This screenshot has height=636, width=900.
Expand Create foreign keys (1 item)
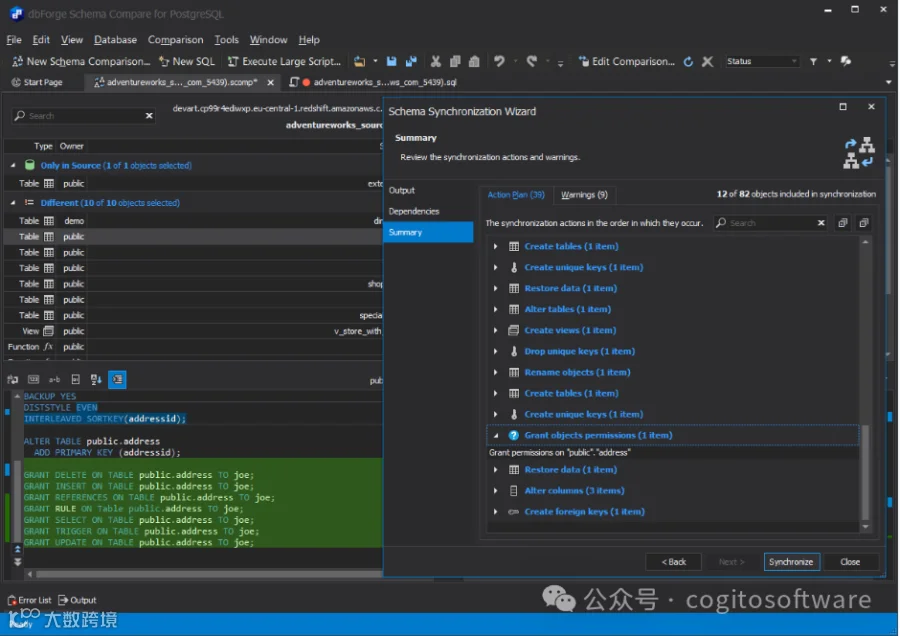point(496,512)
